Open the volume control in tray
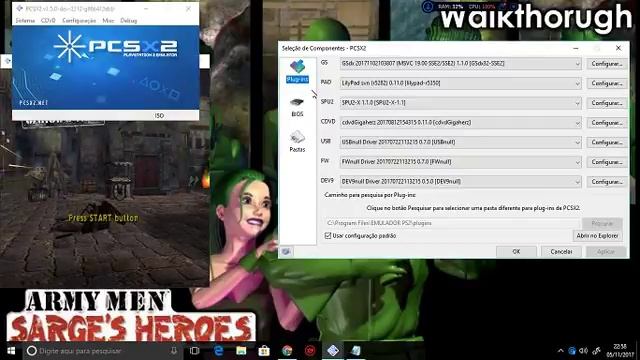The width and height of the screenshot is (640, 360). pyautogui.click(x=584, y=351)
